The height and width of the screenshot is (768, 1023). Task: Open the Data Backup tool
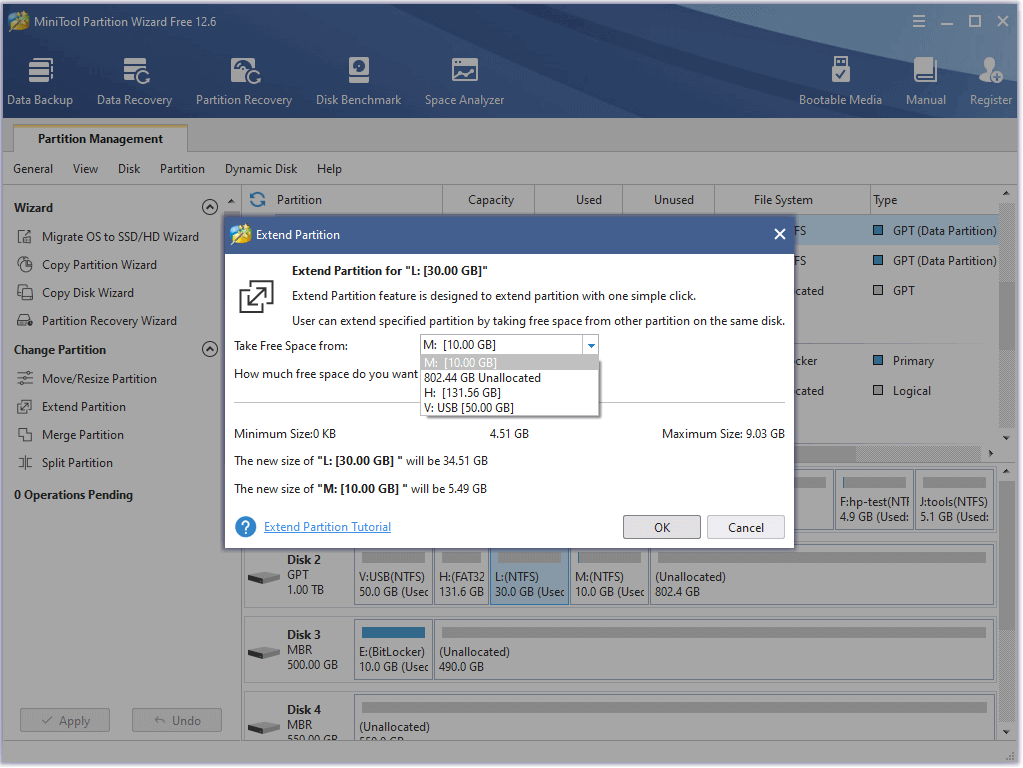tap(40, 81)
